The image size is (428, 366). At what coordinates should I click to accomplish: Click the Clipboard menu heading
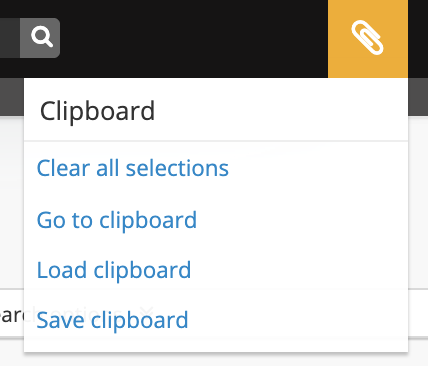point(97,111)
